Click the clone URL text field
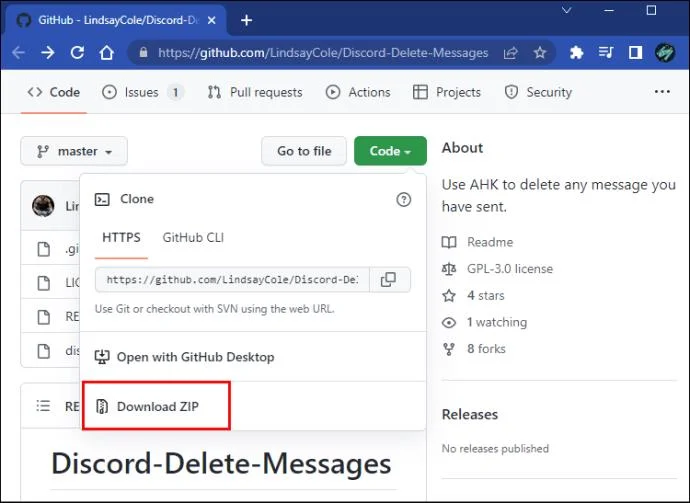The image size is (690, 503). 232,279
